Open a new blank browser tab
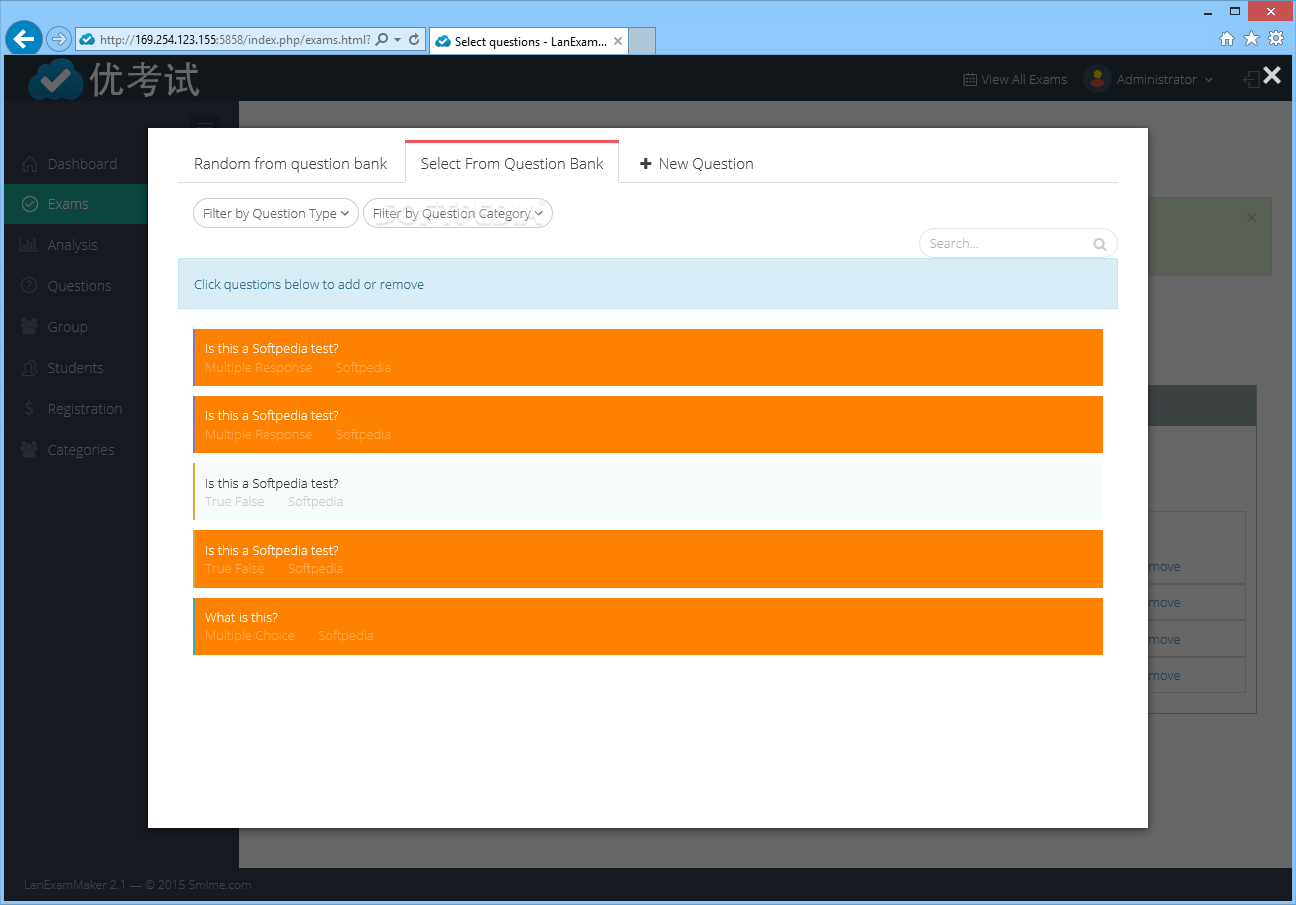 (x=642, y=42)
